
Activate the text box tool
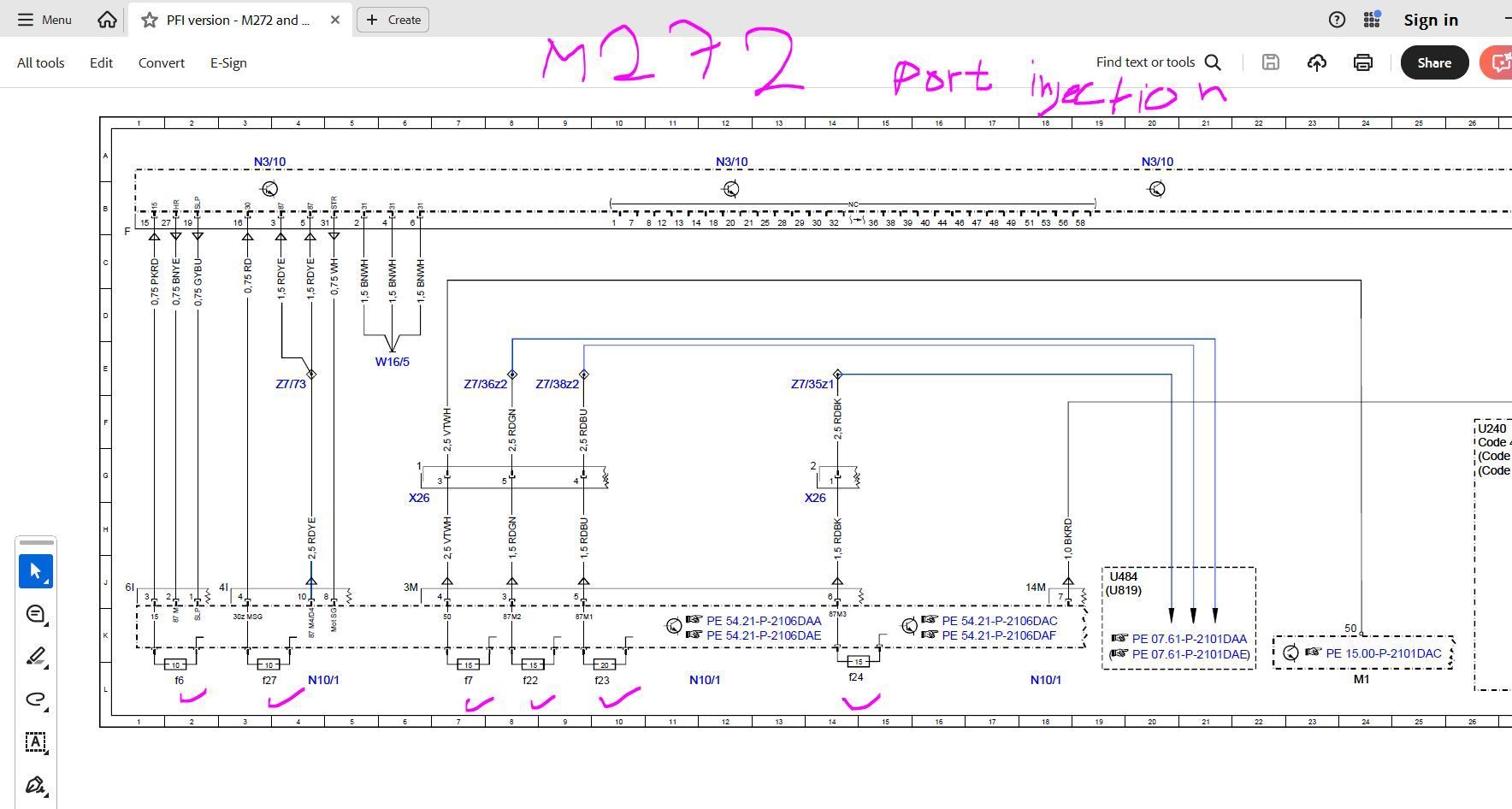pyautogui.click(x=35, y=742)
